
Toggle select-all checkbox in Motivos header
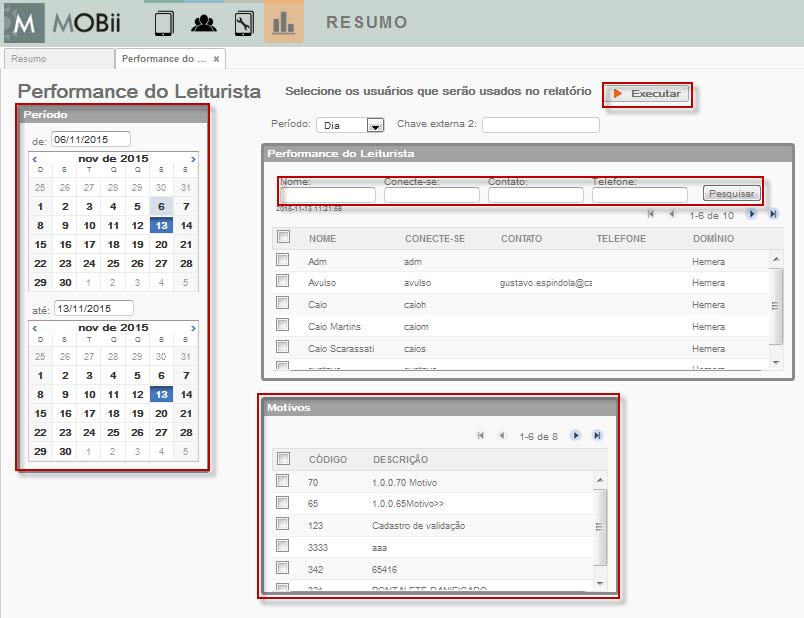[x=283, y=458]
